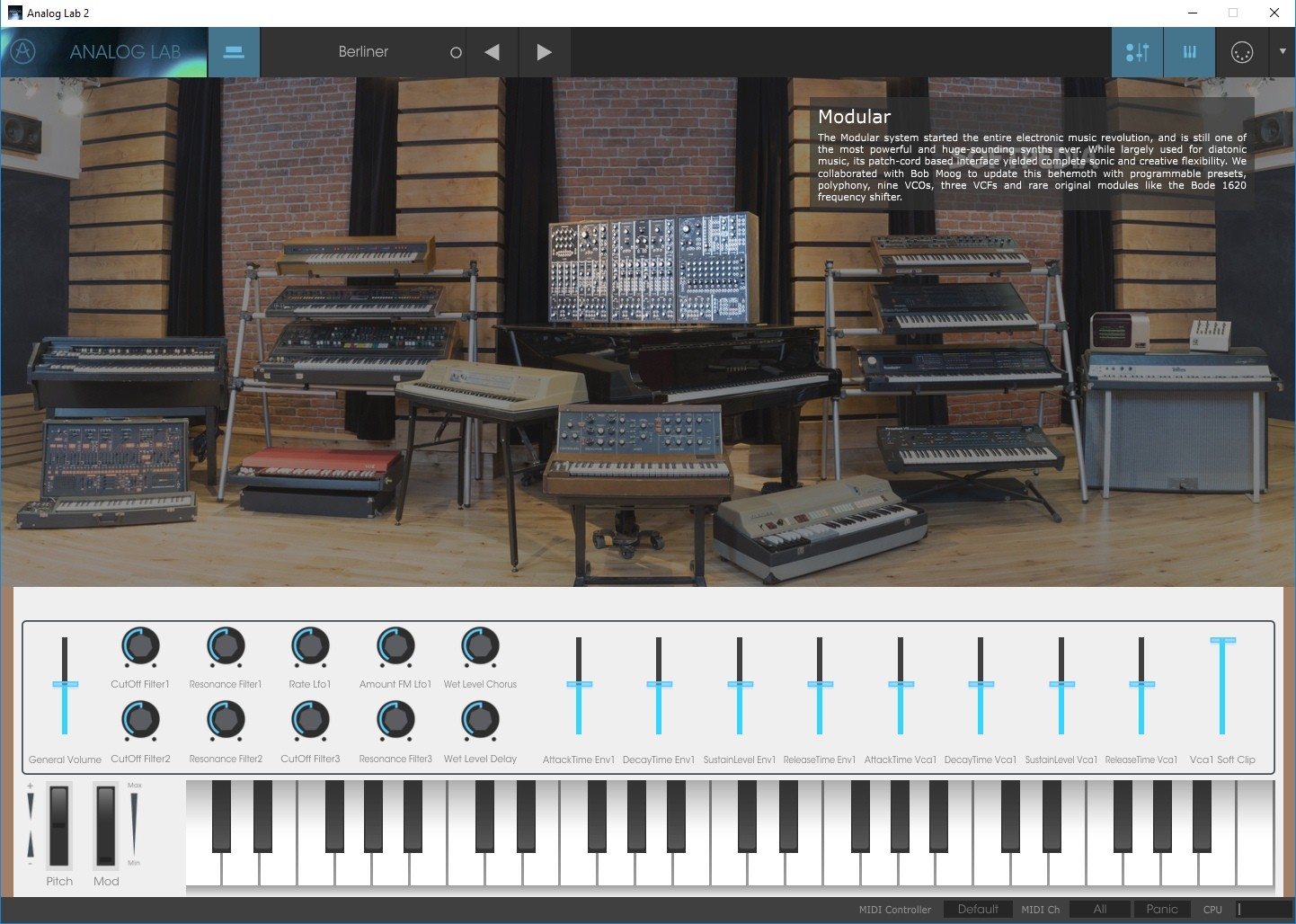Image resolution: width=1296 pixels, height=924 pixels.
Task: Click the CutOff Filter3 knob
Action: (310, 721)
